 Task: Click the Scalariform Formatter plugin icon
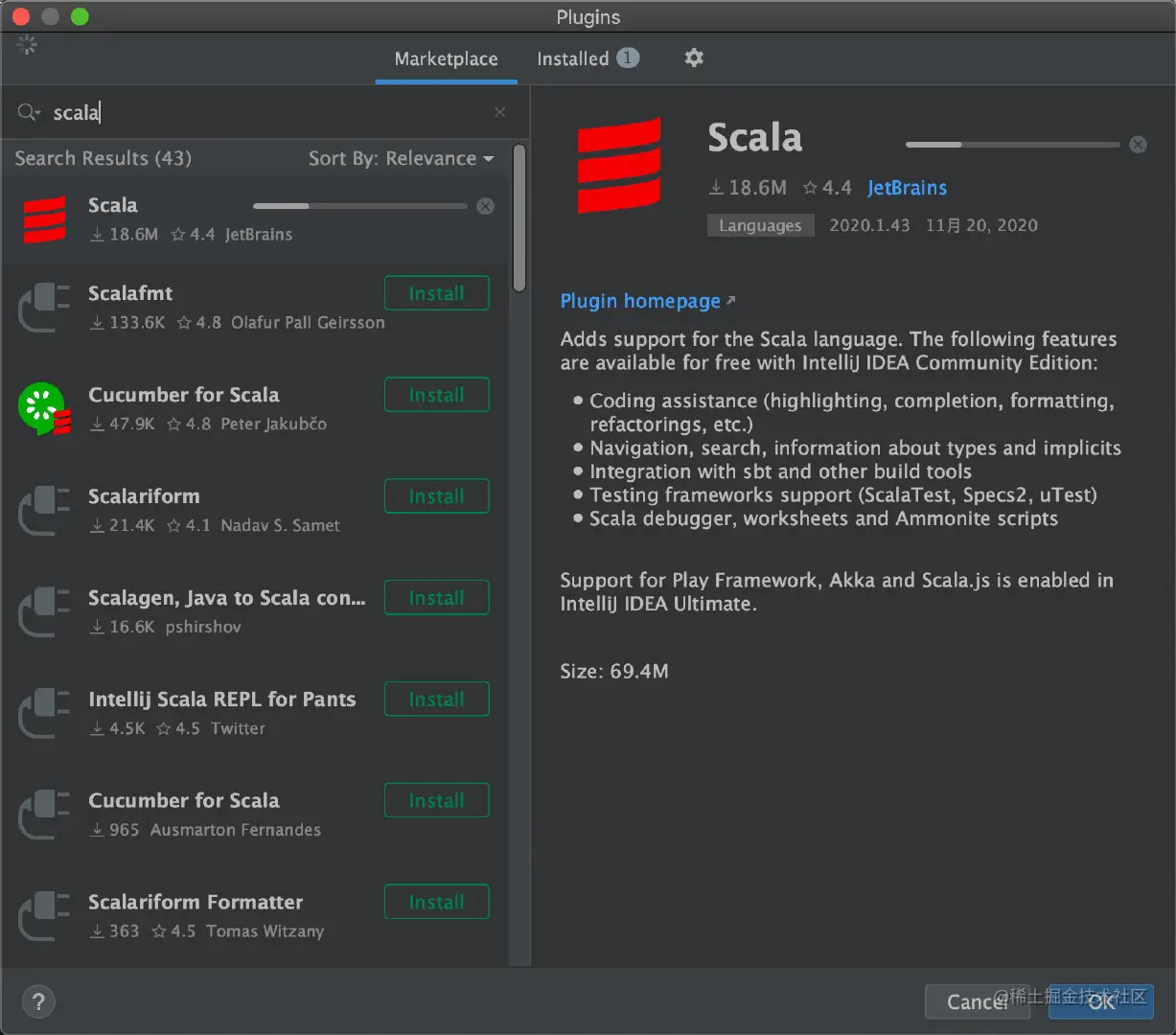[x=45, y=917]
